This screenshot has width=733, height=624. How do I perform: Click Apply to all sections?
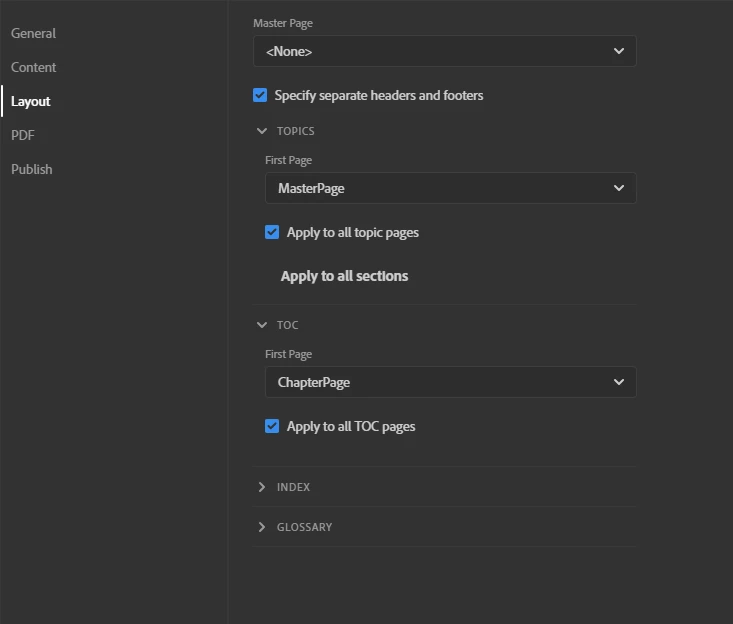(x=344, y=276)
